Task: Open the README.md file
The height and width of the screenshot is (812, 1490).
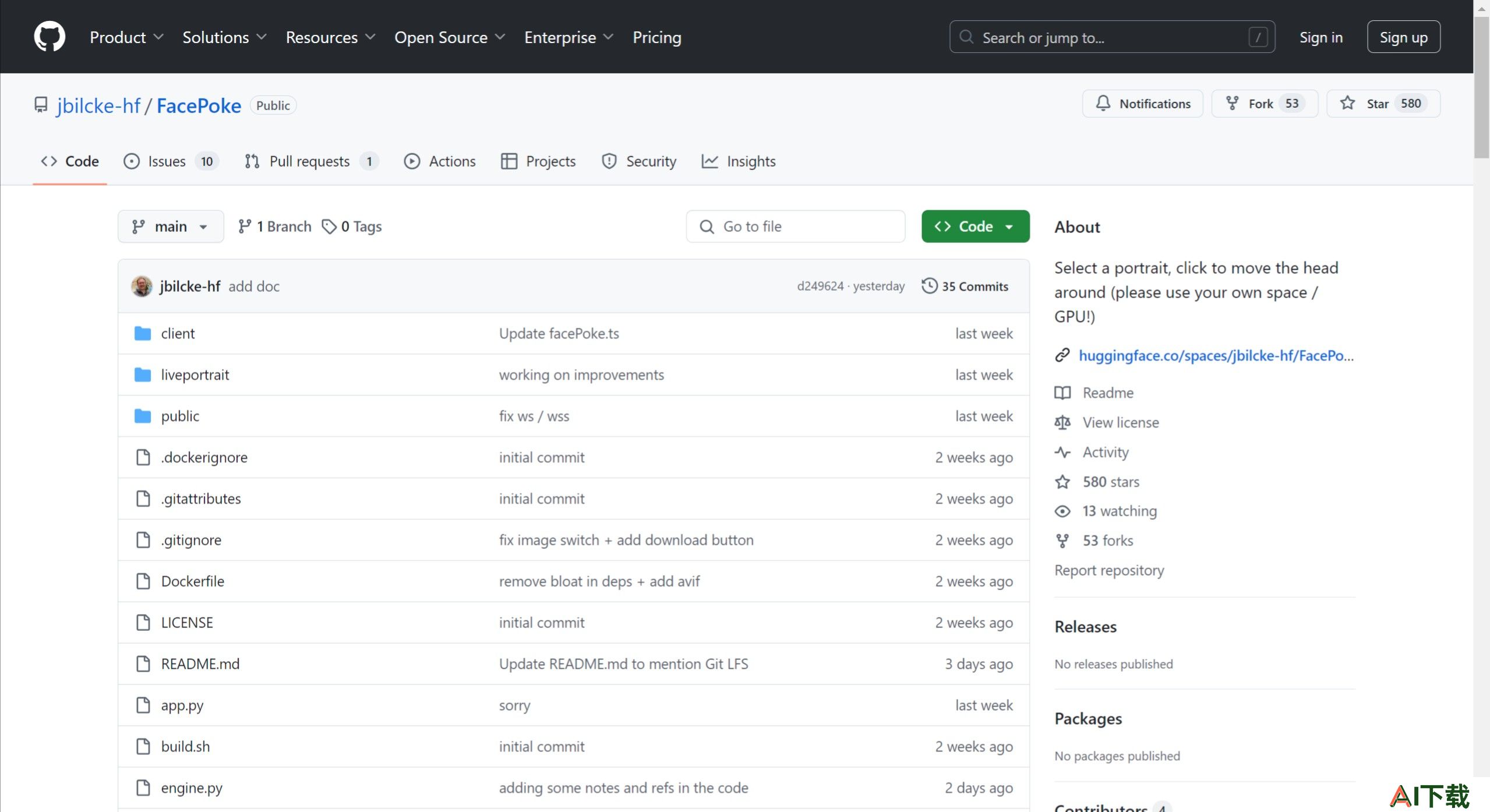Action: coord(200,663)
